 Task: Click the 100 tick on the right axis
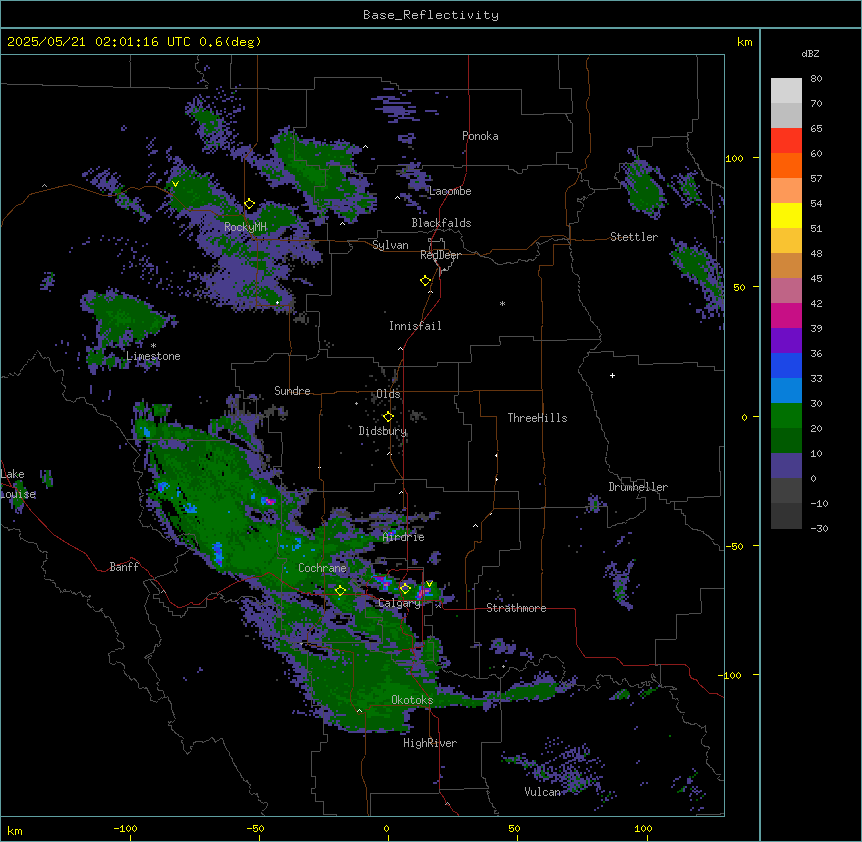(x=734, y=158)
